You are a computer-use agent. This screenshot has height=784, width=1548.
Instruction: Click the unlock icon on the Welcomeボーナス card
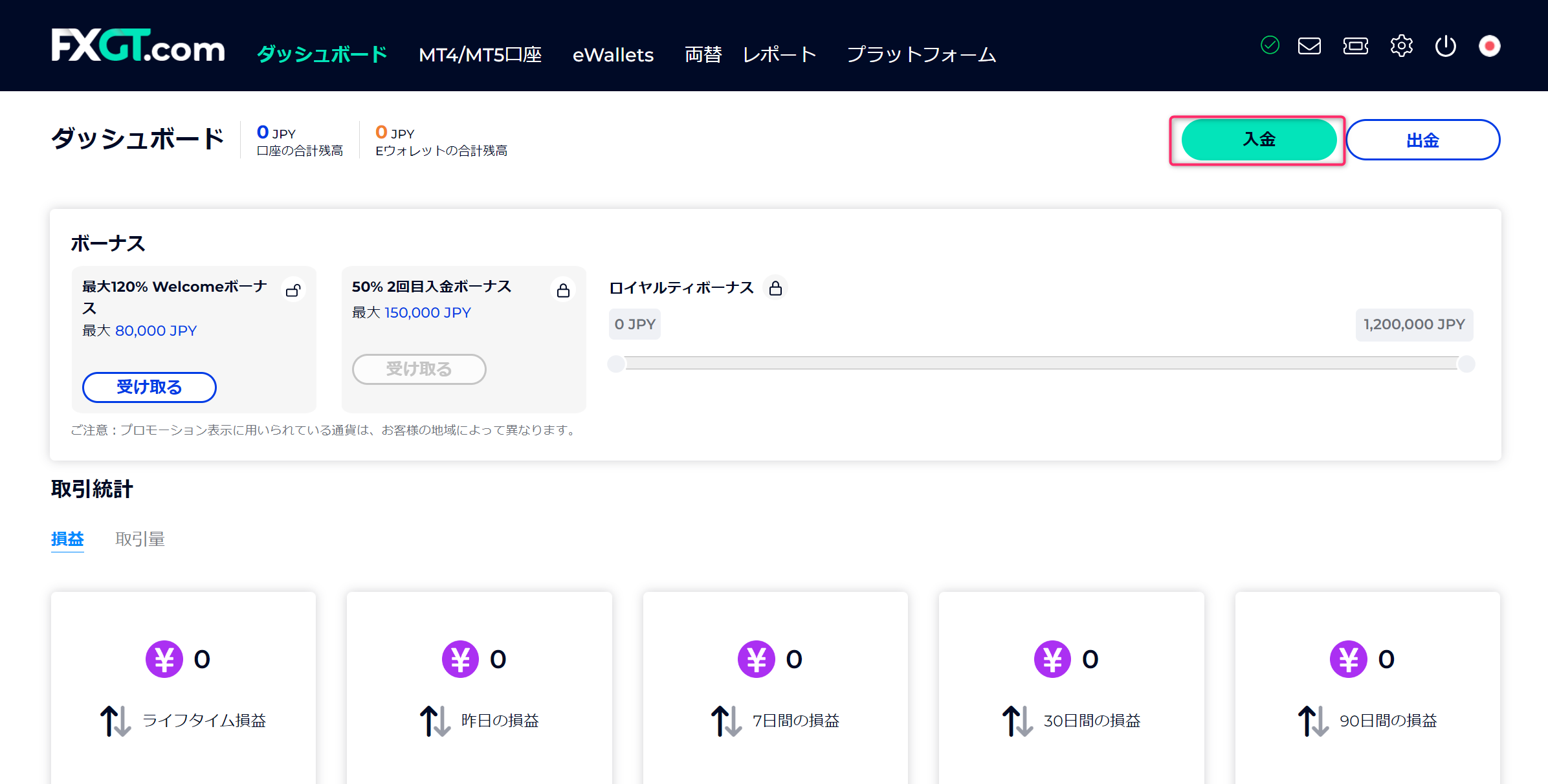point(293,289)
